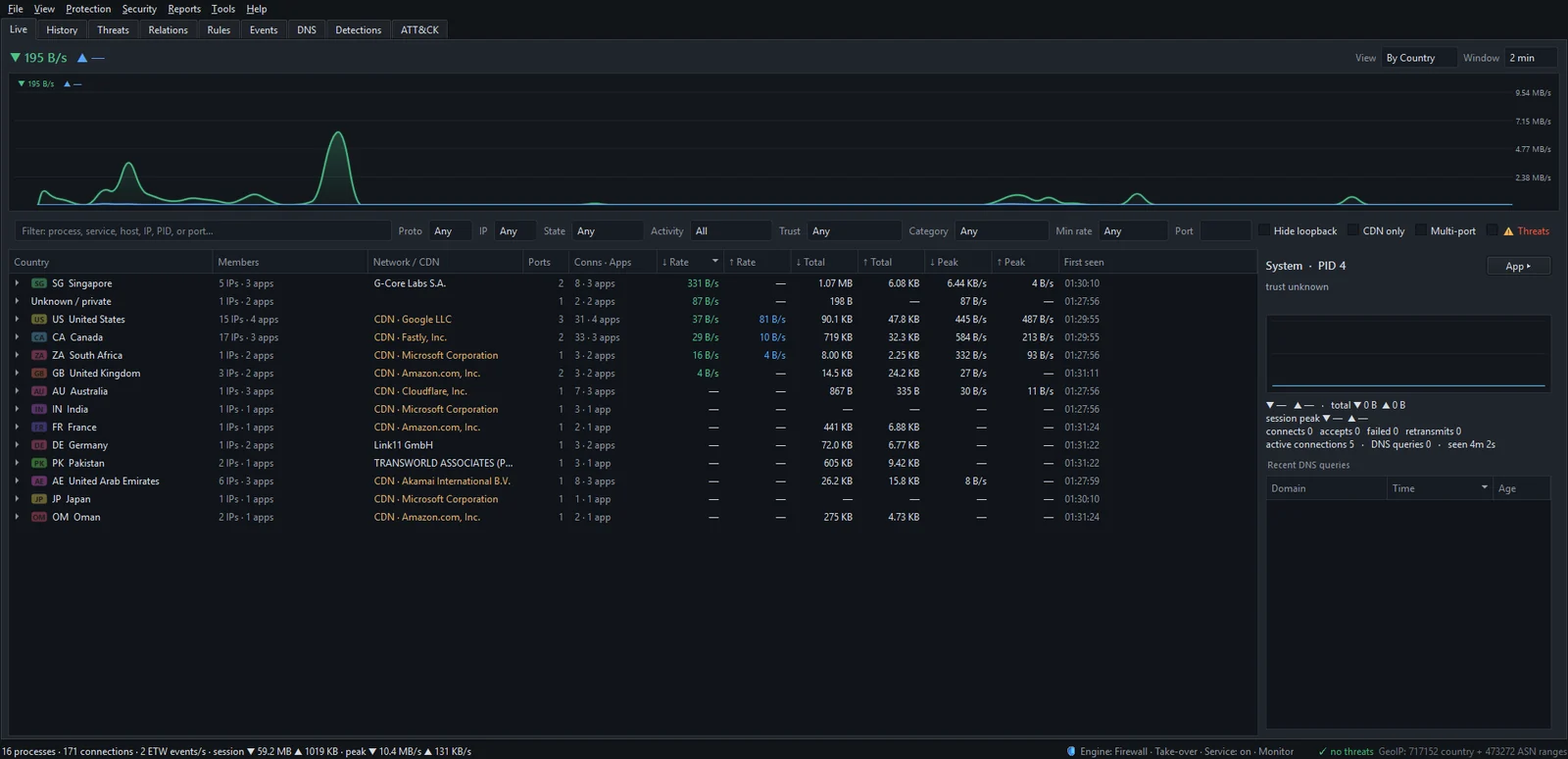Switch to the History tab
1568x759 pixels.
(62, 29)
